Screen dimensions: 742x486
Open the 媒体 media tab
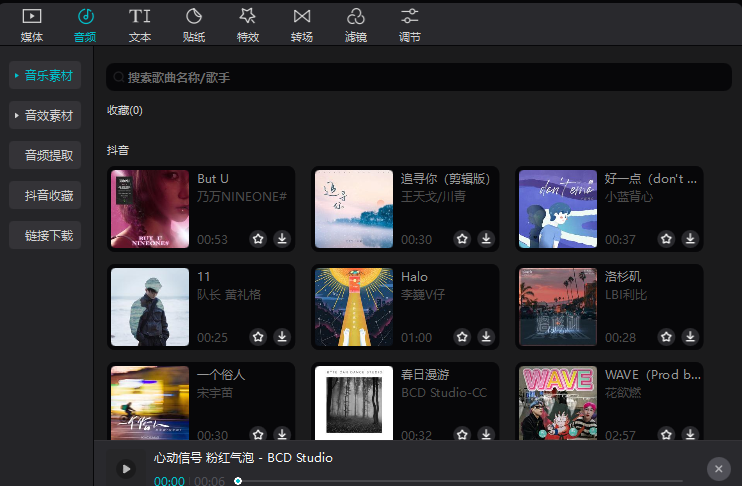click(x=32, y=26)
